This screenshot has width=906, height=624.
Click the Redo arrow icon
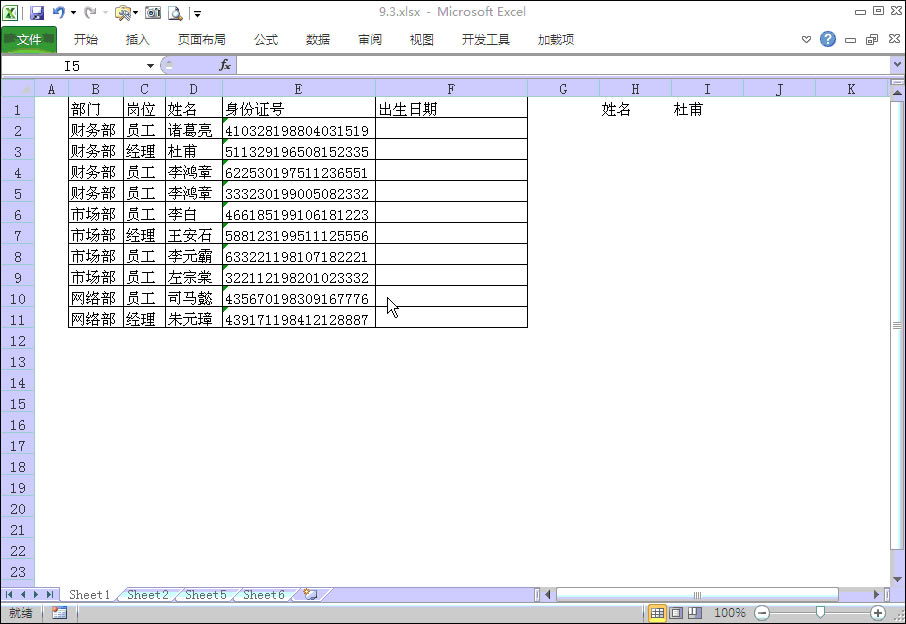point(90,12)
